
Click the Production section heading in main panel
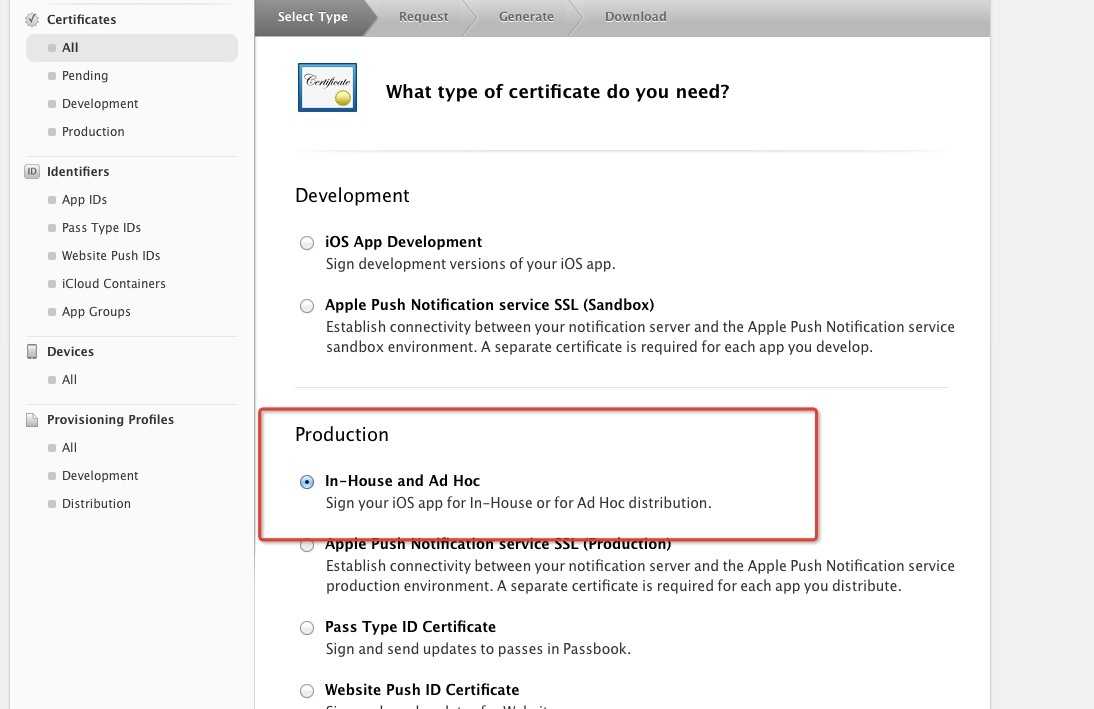click(x=342, y=434)
